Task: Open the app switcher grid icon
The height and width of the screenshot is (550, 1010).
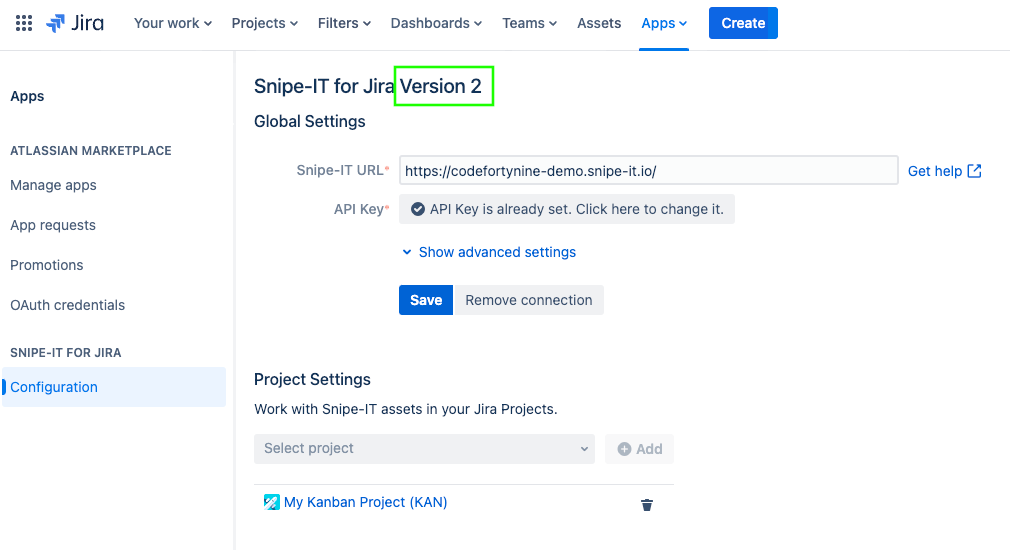Action: tap(24, 23)
